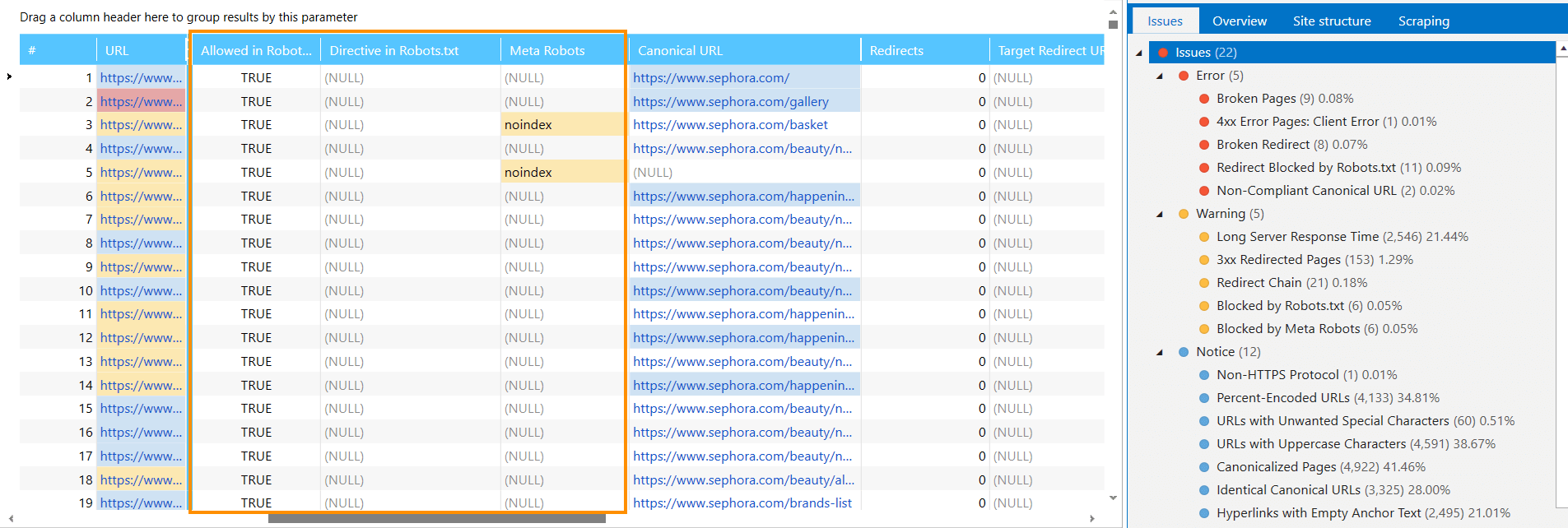The image size is (1568, 528).
Task: Click TRUE cell in row 1
Action: tap(256, 78)
